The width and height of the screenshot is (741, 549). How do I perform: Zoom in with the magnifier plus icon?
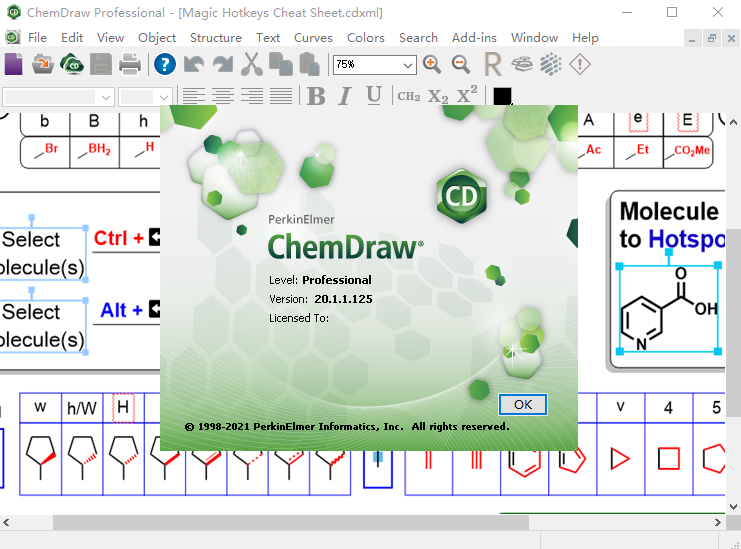coord(432,64)
